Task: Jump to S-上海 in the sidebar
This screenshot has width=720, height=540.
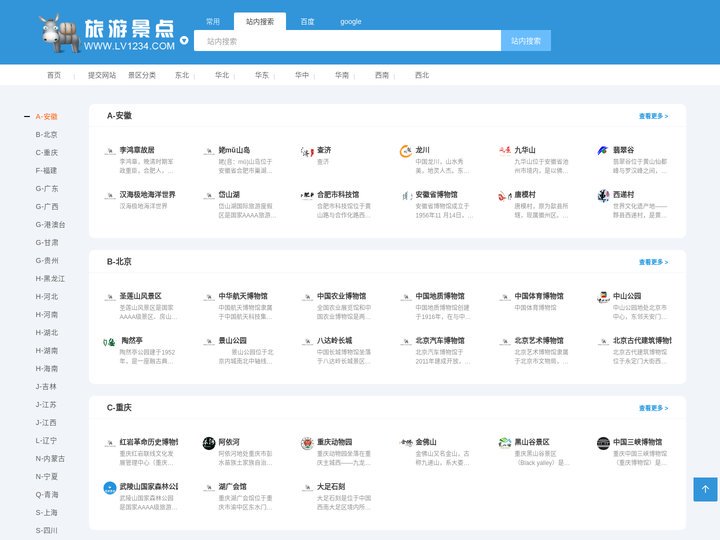Action: 46,512
